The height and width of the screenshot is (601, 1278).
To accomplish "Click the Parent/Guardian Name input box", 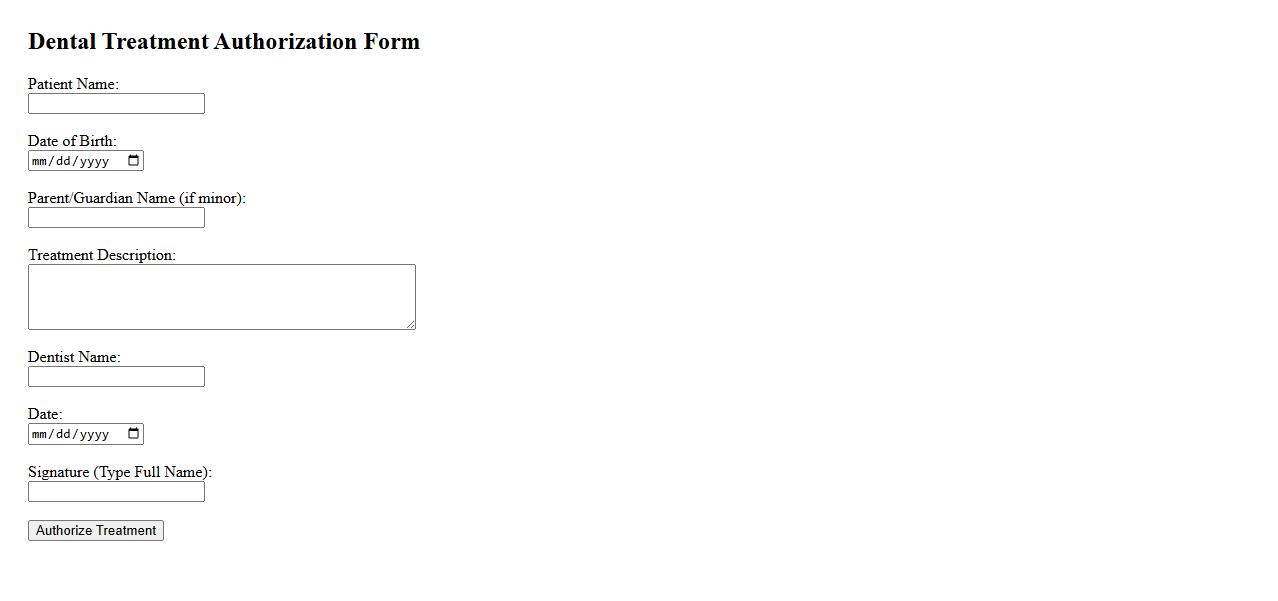I will pyautogui.click(x=116, y=218).
